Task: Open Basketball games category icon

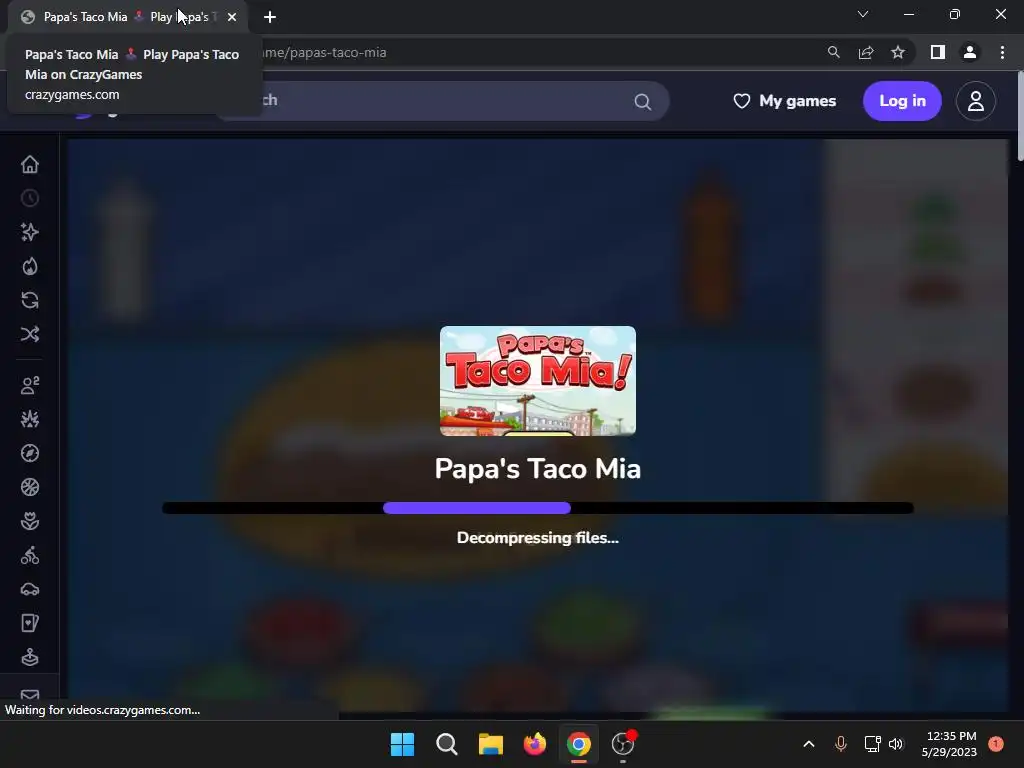Action: click(x=30, y=487)
